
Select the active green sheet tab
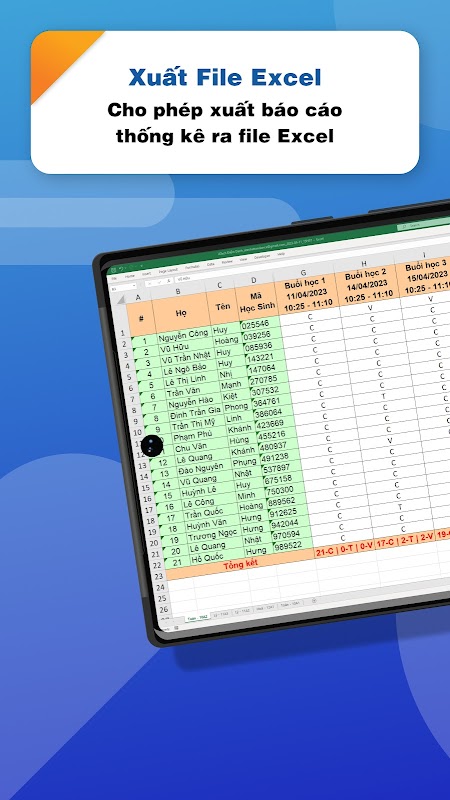point(197,618)
